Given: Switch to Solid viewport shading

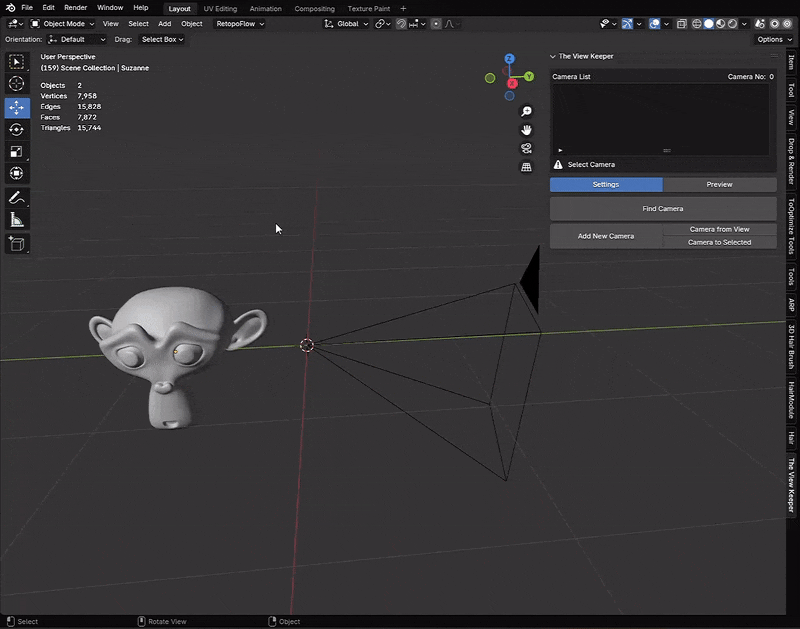Looking at the screenshot, I should tap(709, 24).
